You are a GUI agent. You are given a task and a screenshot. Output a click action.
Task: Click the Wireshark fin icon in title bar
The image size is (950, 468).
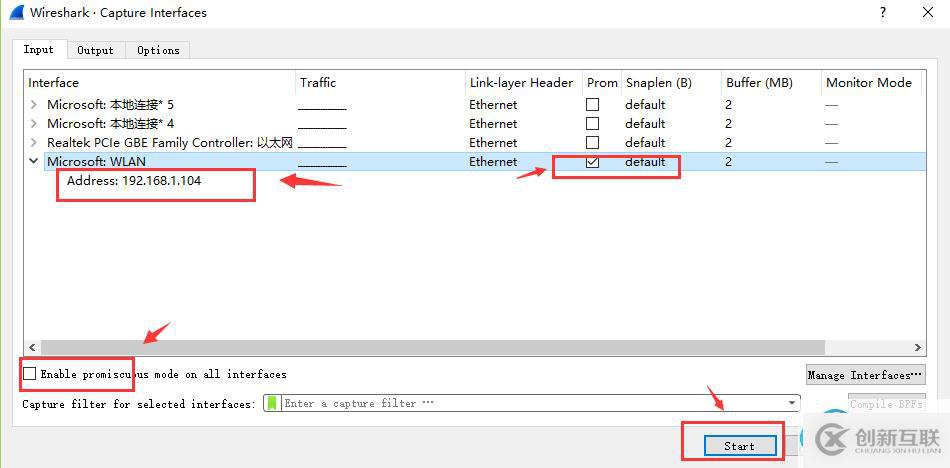pos(16,12)
